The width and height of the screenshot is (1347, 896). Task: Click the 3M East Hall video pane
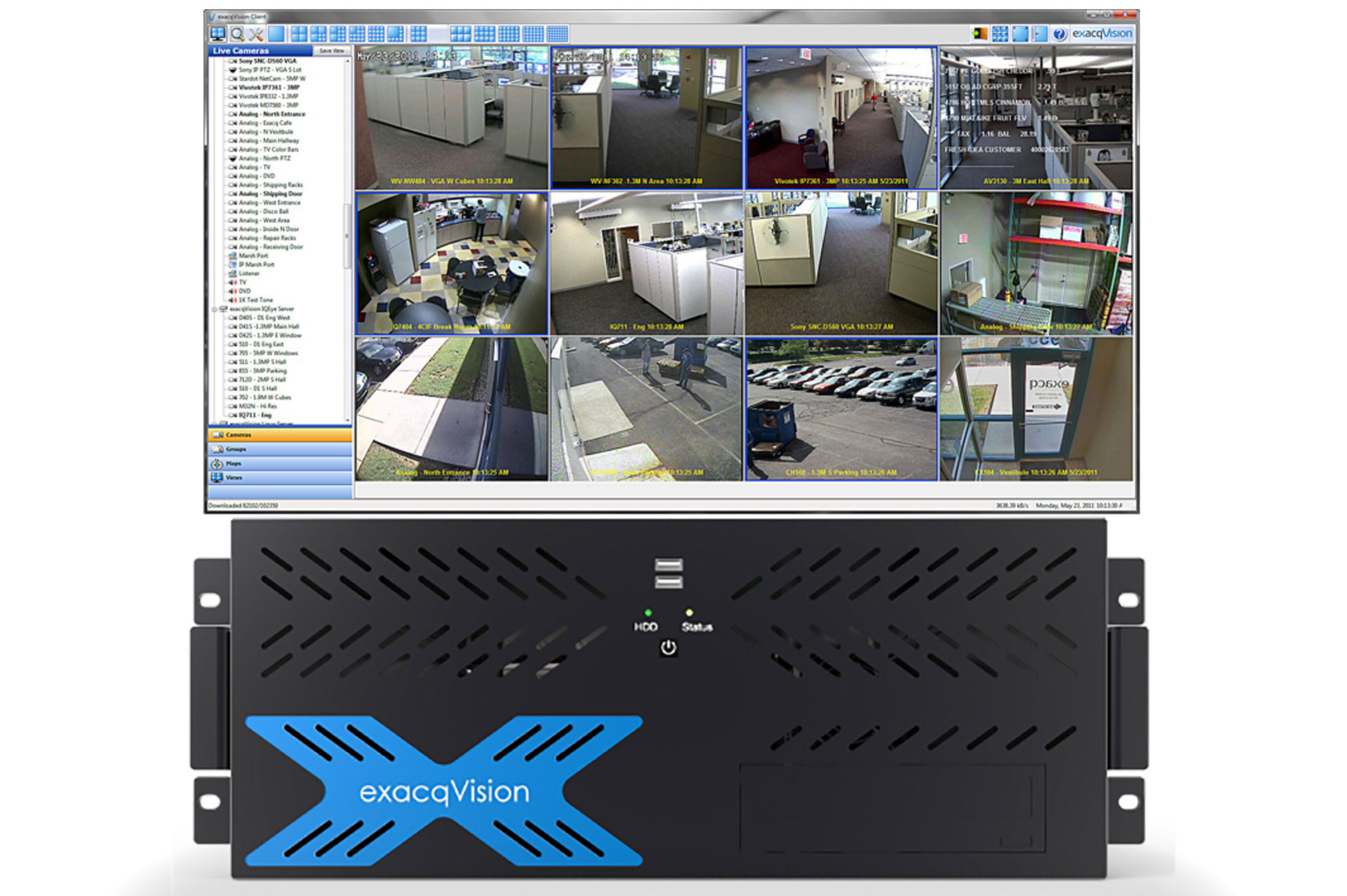1036,118
